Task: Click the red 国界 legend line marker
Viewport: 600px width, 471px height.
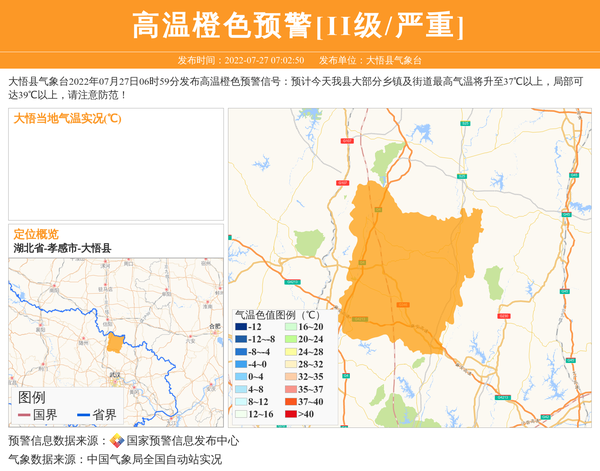Action: [24, 415]
